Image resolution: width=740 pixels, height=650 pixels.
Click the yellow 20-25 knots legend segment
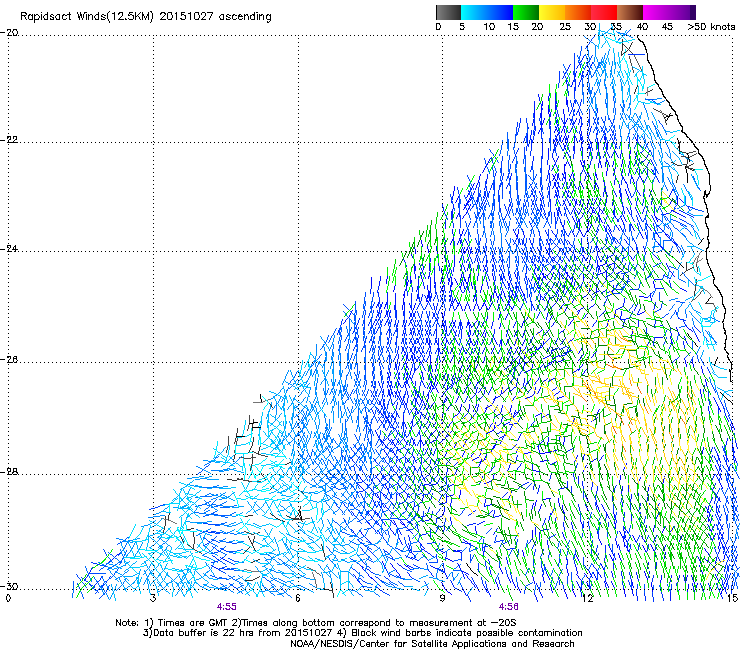[x=552, y=12]
